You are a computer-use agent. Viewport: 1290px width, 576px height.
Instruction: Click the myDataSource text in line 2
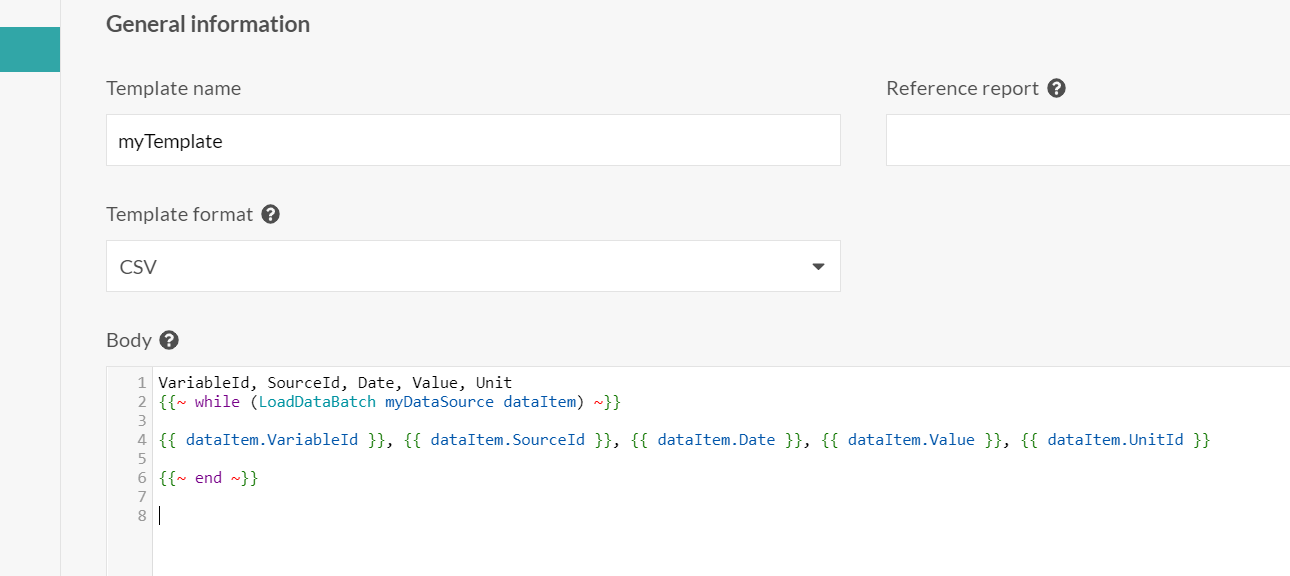440,401
